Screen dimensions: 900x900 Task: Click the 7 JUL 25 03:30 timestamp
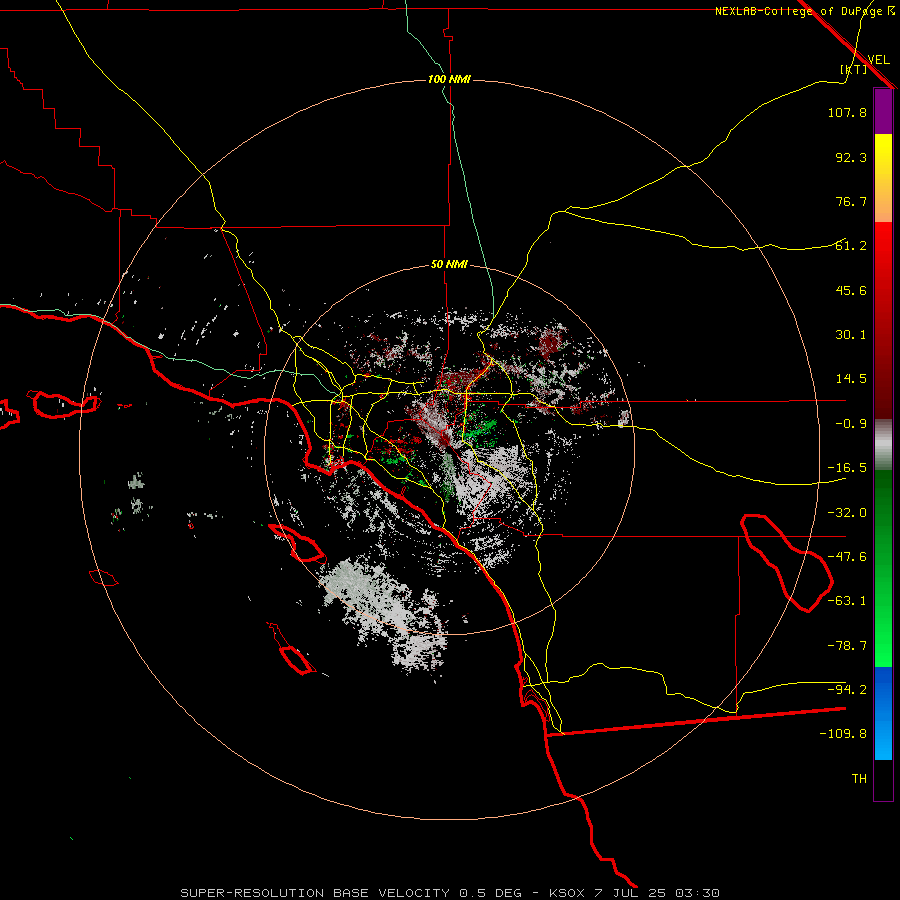pos(658,893)
